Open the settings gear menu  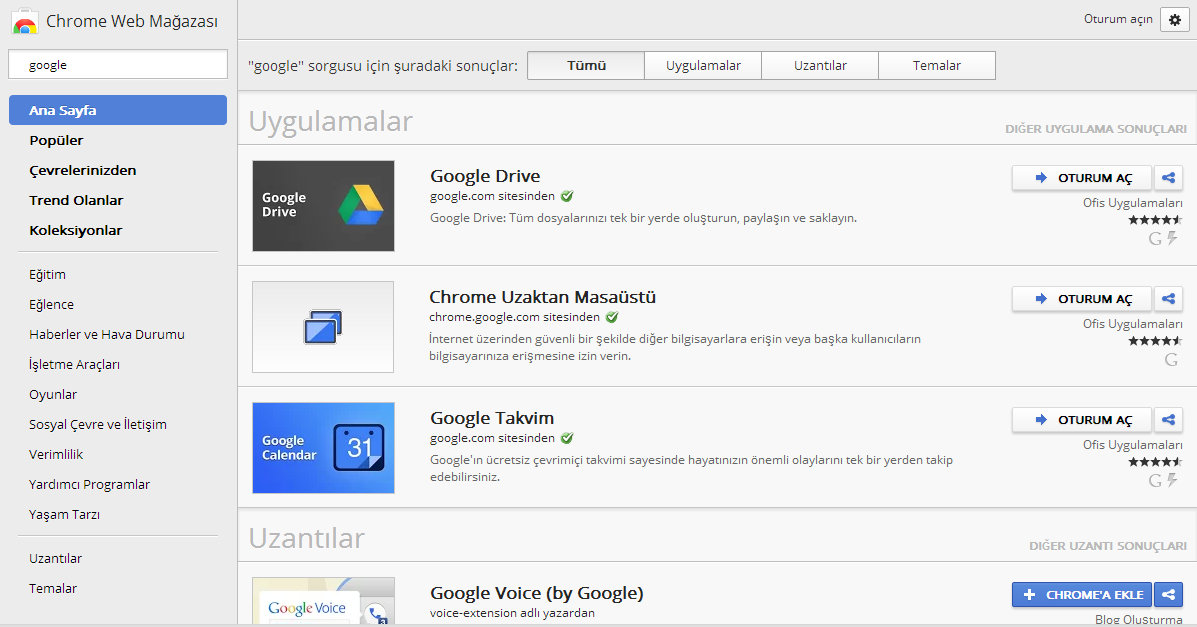[x=1174, y=19]
